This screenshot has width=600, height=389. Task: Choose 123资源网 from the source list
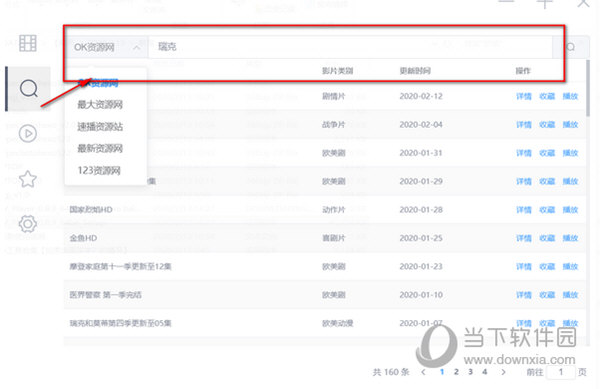(99, 170)
